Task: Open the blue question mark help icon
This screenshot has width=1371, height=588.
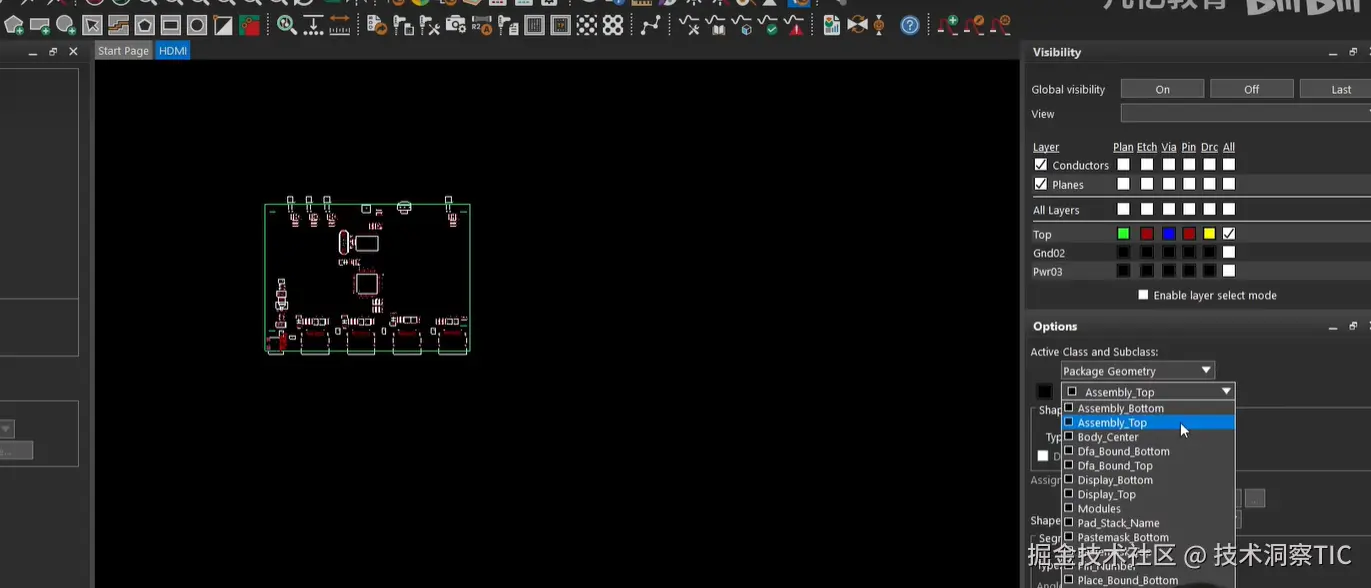Action: [x=909, y=25]
